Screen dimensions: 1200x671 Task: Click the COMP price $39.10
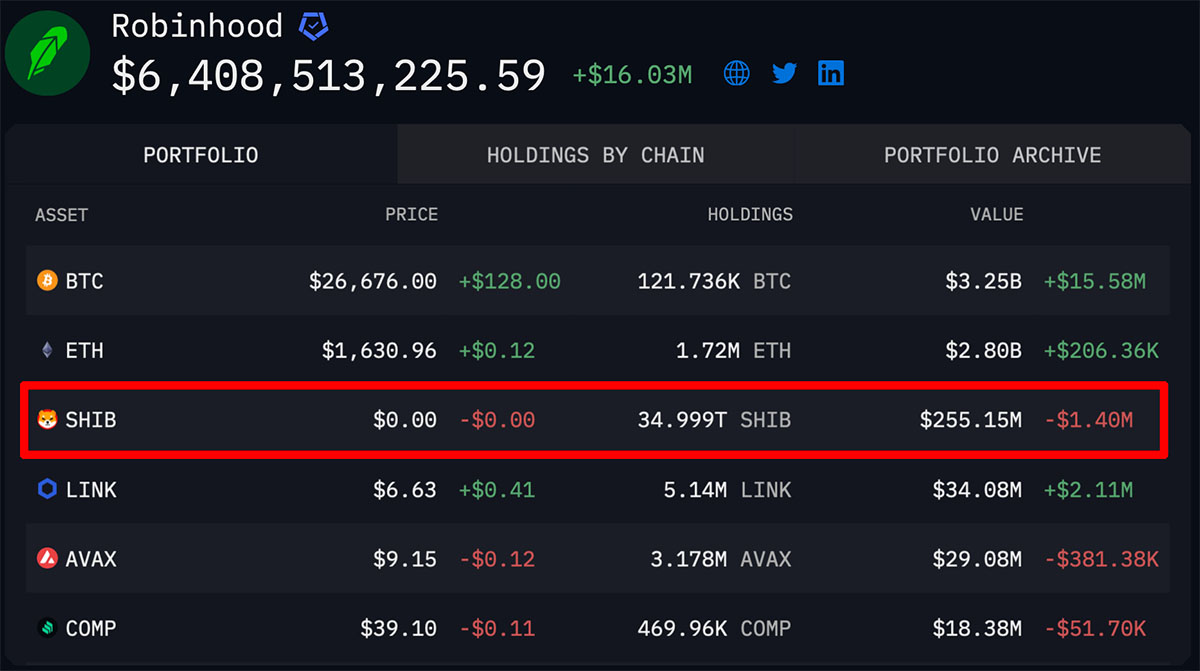tap(399, 628)
